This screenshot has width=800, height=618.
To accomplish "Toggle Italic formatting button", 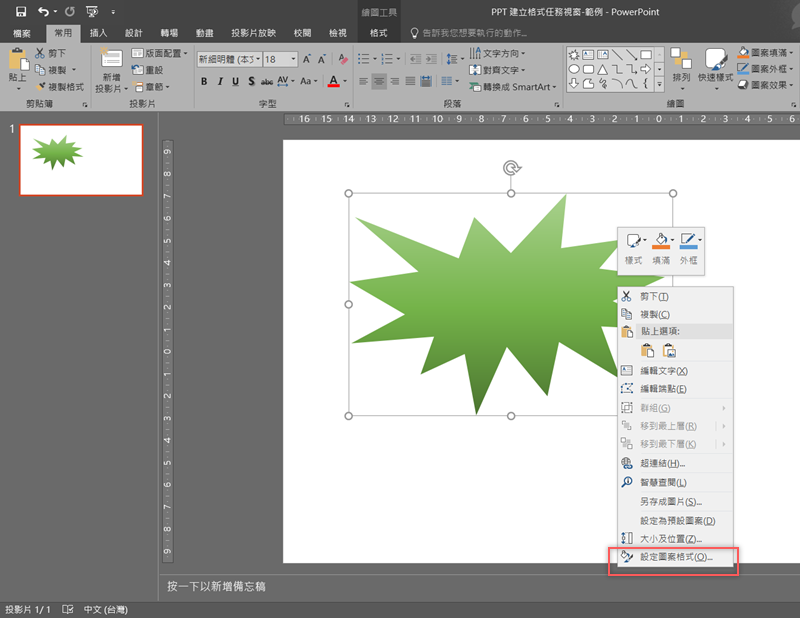I will [219, 82].
